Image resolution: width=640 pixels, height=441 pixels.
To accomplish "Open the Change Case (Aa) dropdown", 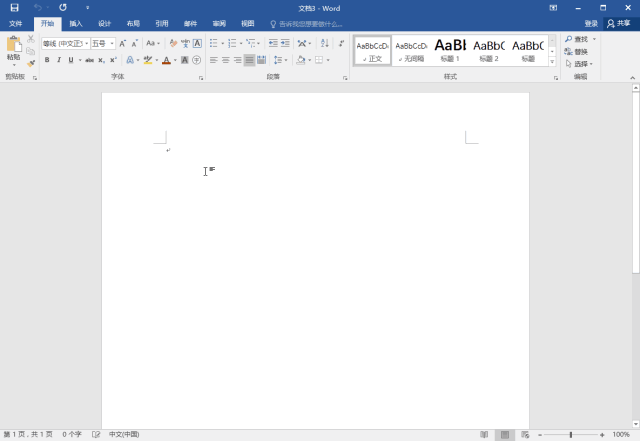I will pos(153,43).
